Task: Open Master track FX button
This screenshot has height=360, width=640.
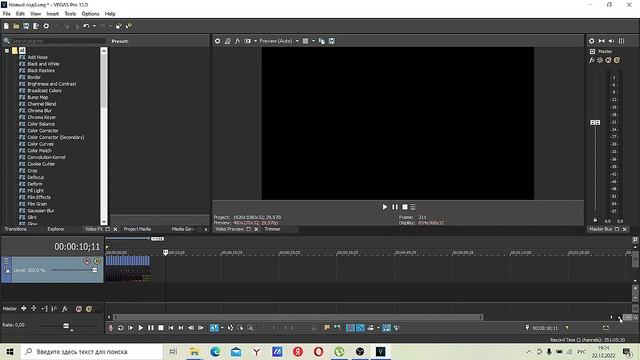Action: click(x=64, y=309)
